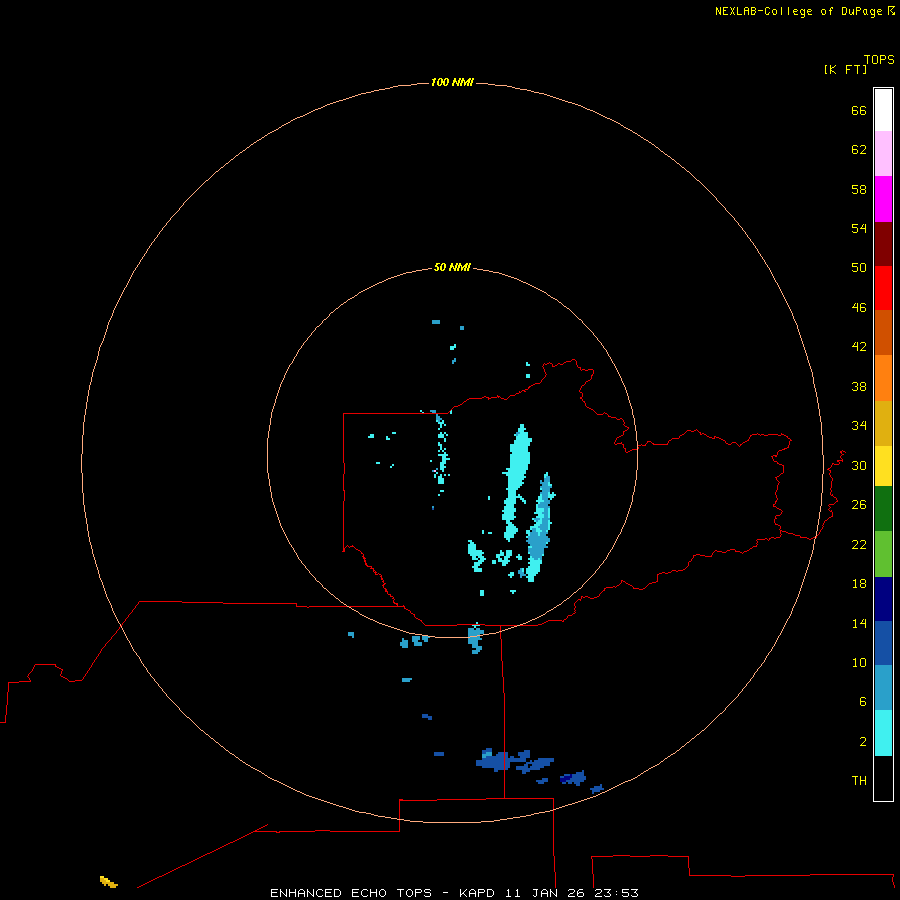
Task: Click the legend value 30
Action: 859,465
